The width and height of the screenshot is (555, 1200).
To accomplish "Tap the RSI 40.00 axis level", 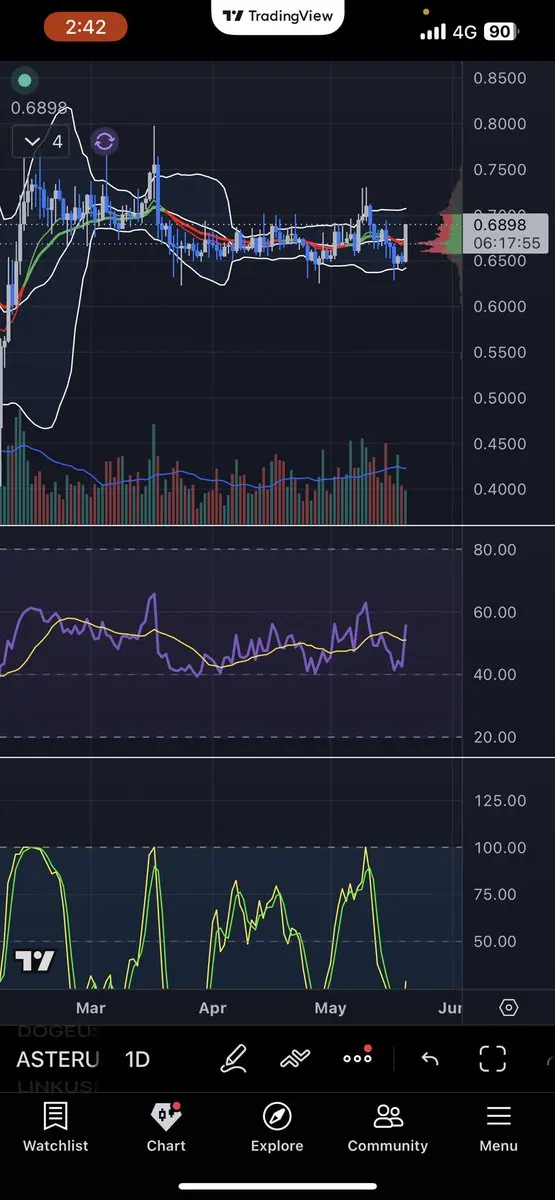I will pyautogui.click(x=494, y=674).
